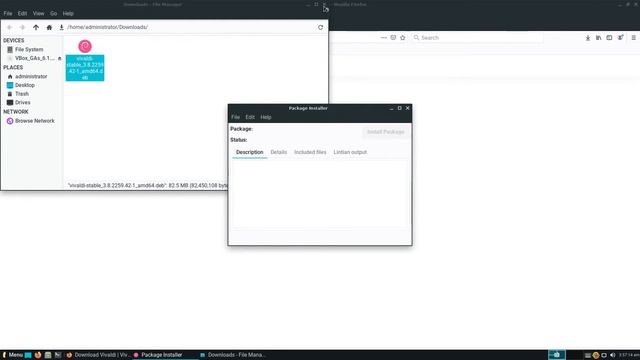Open the Firefox account icon
This screenshot has height=360, width=640.
click(620, 38)
